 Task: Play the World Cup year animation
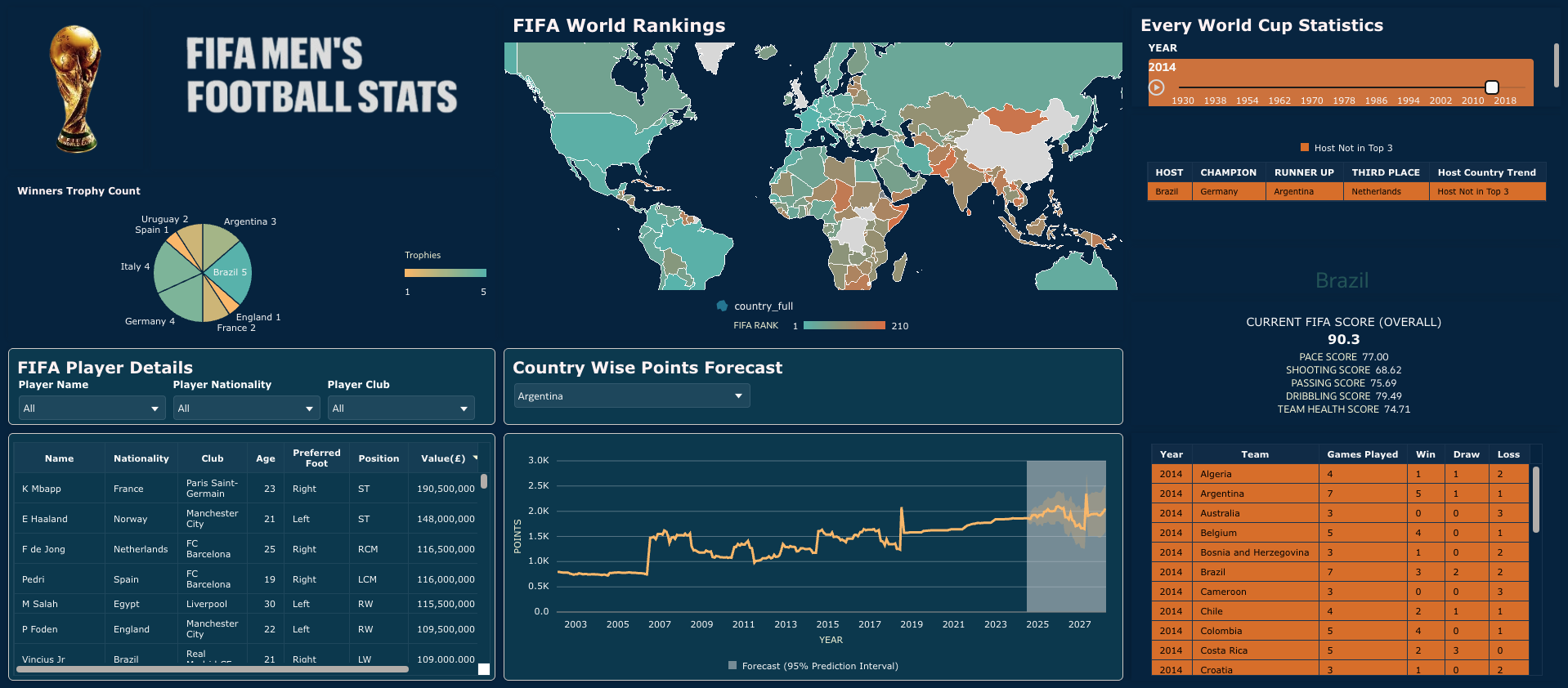point(1156,87)
